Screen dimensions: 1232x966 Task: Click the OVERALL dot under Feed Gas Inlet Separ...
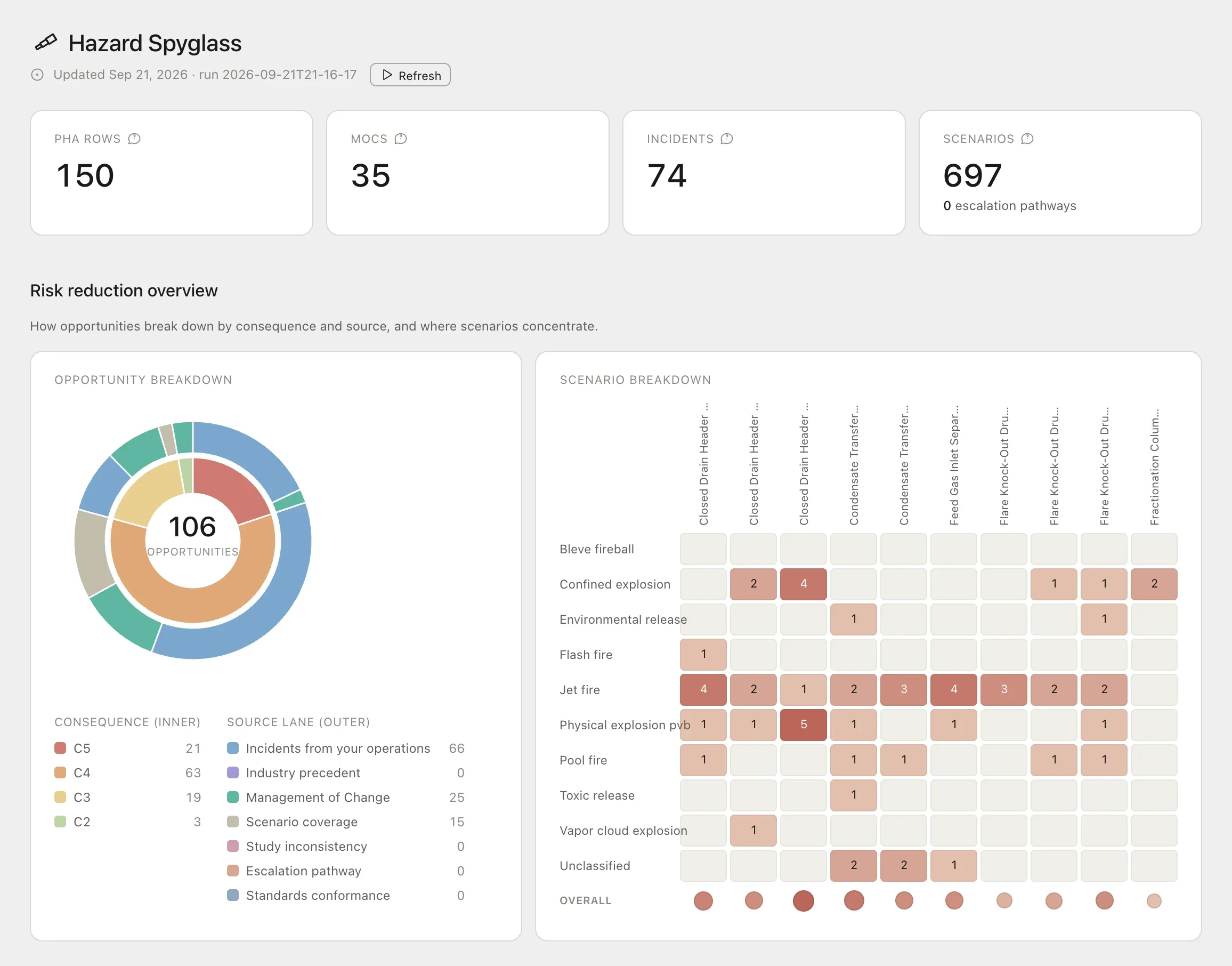pos(954,900)
